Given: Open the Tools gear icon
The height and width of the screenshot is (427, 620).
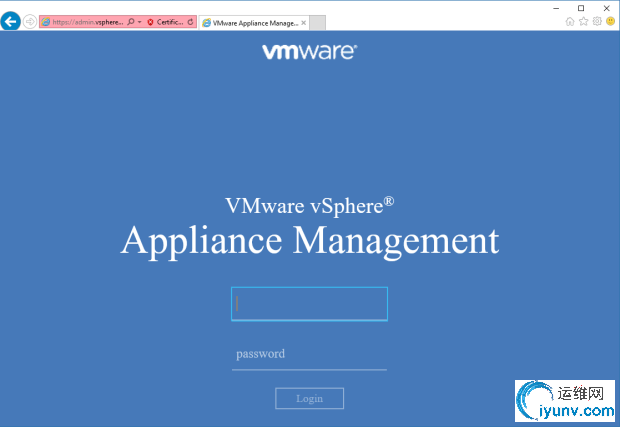Looking at the screenshot, I should [x=597, y=21].
